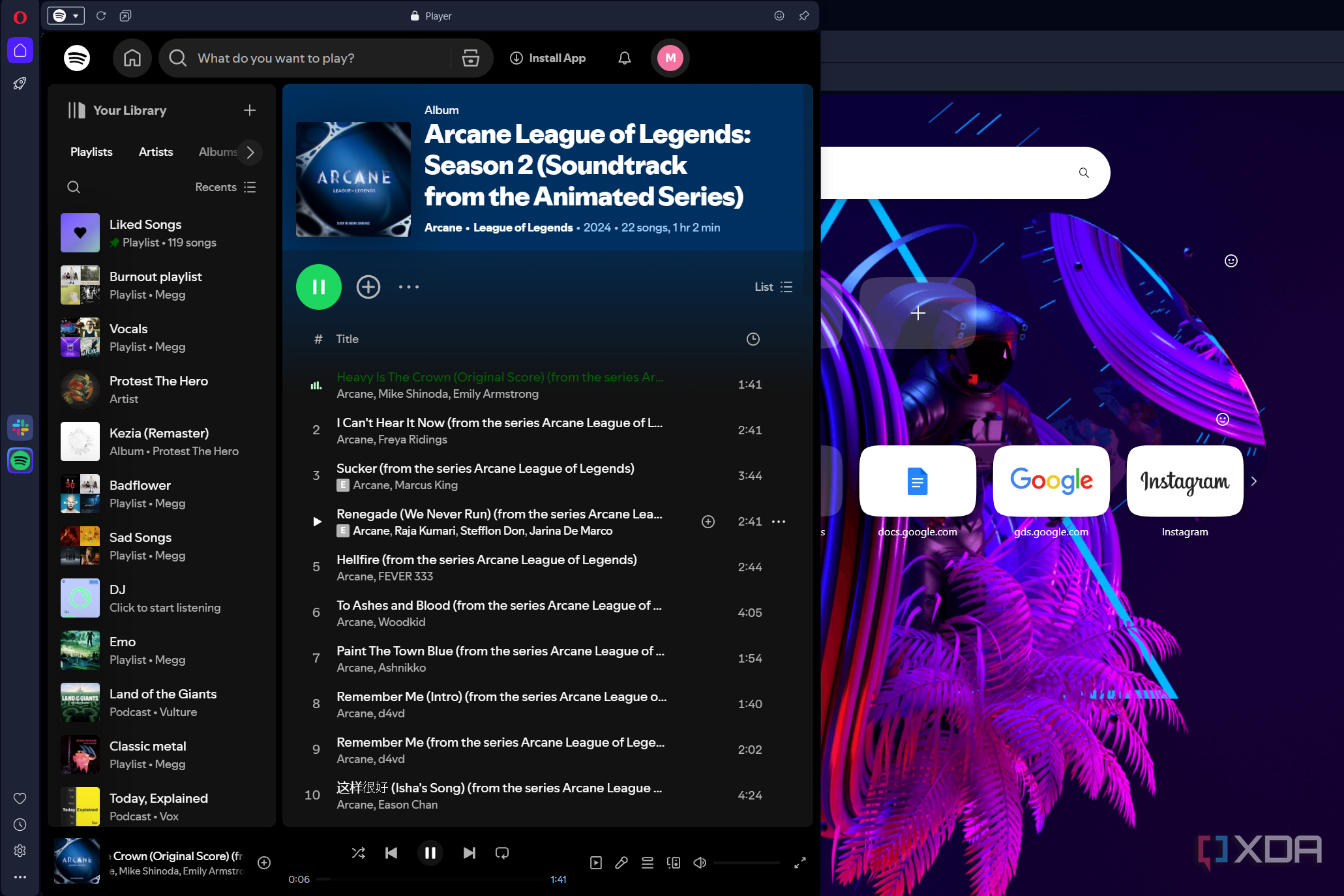
Task: Adjust the volume slider
Action: tap(747, 863)
